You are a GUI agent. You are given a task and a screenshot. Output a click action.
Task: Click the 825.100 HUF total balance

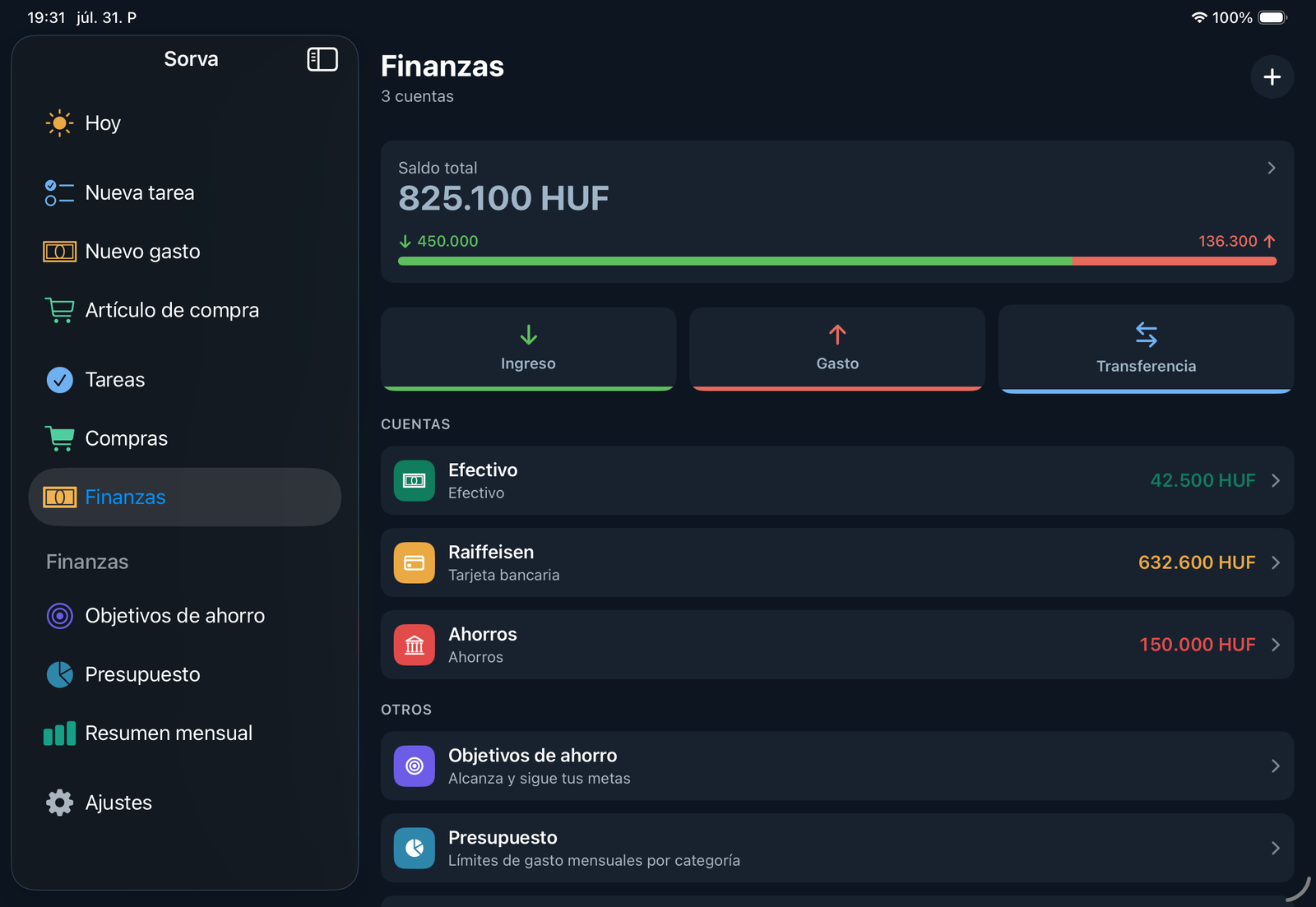(503, 198)
